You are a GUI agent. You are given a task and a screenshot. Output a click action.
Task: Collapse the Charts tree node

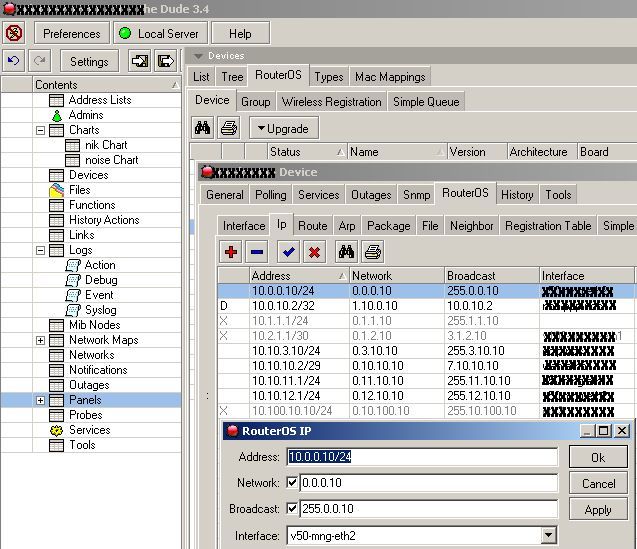point(40,130)
